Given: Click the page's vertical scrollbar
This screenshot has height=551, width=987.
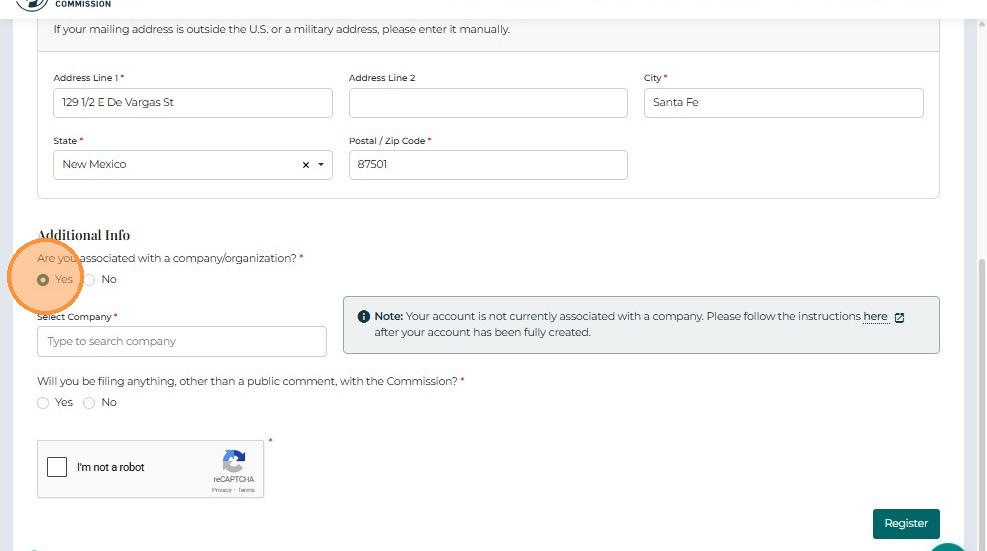Looking at the screenshot, I should coord(980,400).
